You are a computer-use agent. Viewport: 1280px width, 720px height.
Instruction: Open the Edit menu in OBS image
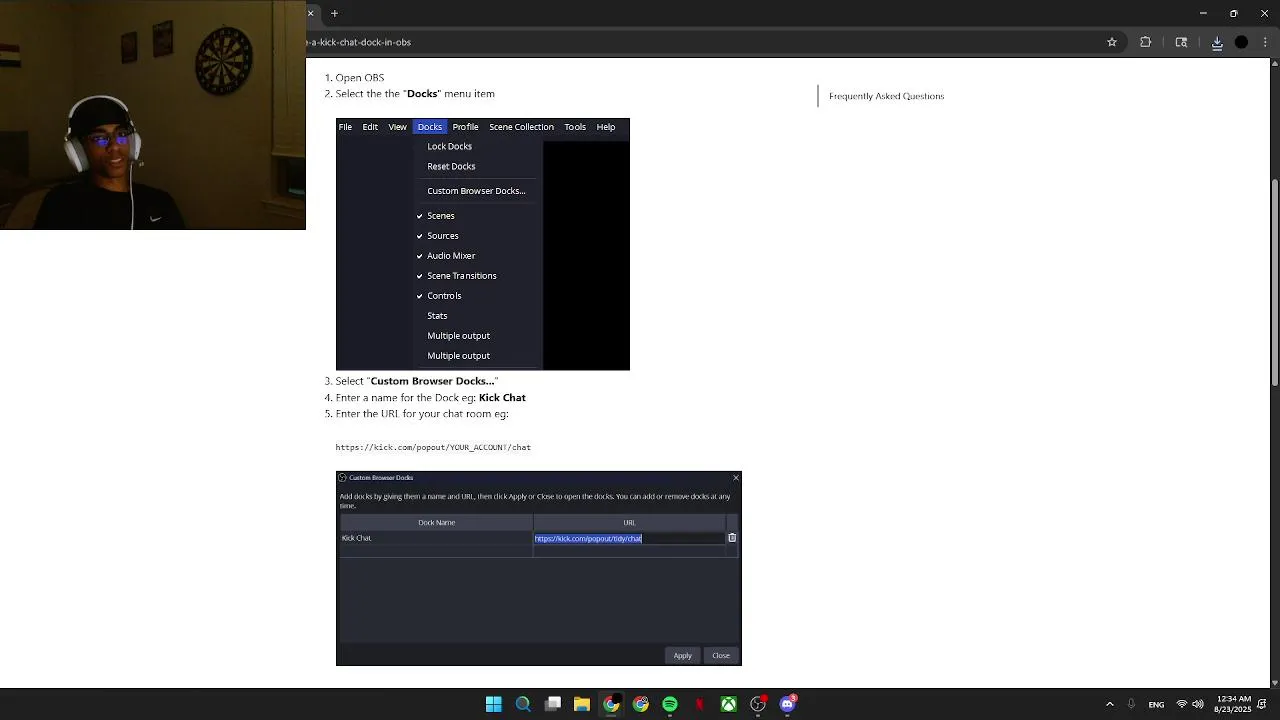coord(370,127)
